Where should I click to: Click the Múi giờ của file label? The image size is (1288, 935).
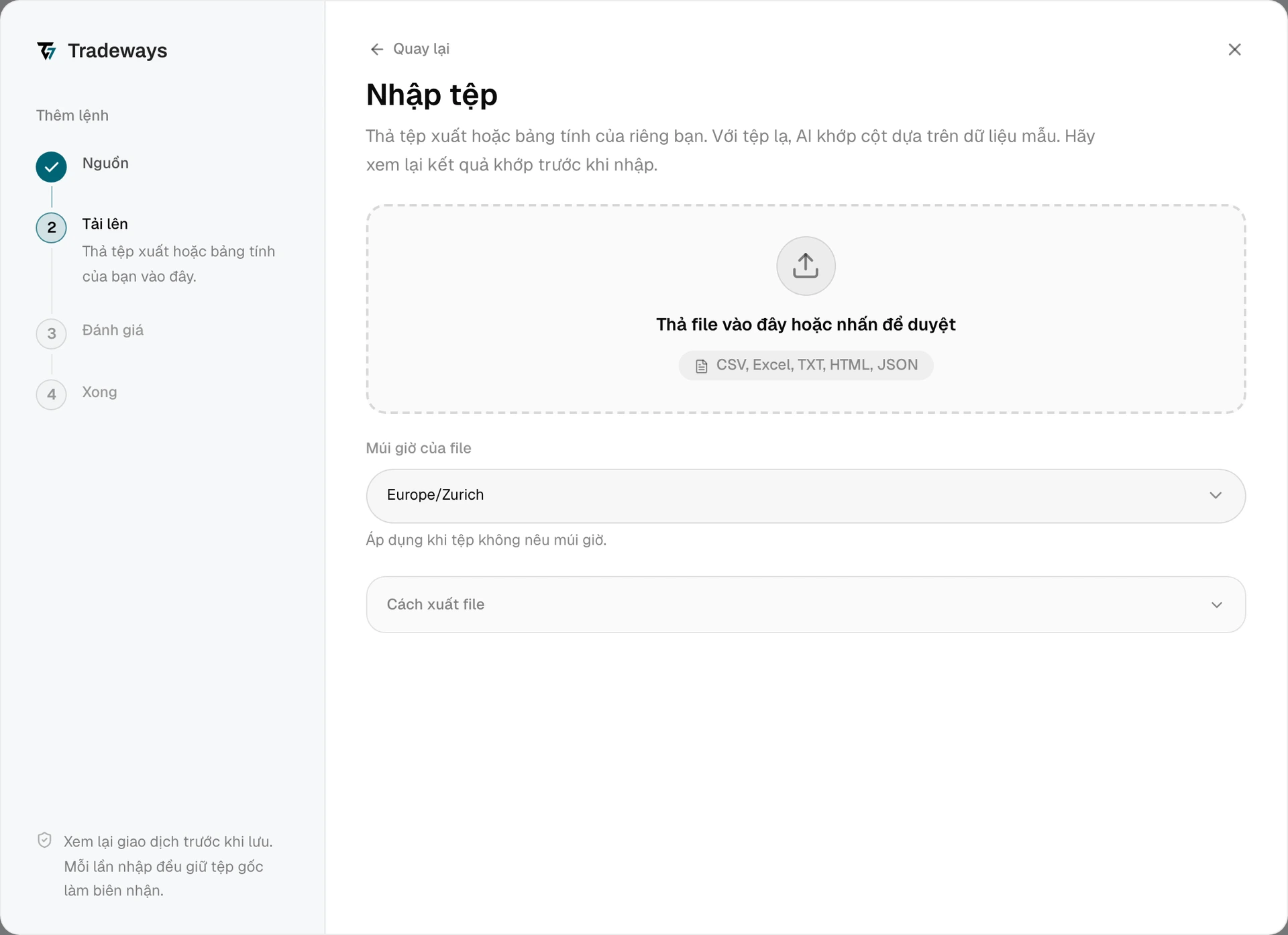click(x=419, y=448)
